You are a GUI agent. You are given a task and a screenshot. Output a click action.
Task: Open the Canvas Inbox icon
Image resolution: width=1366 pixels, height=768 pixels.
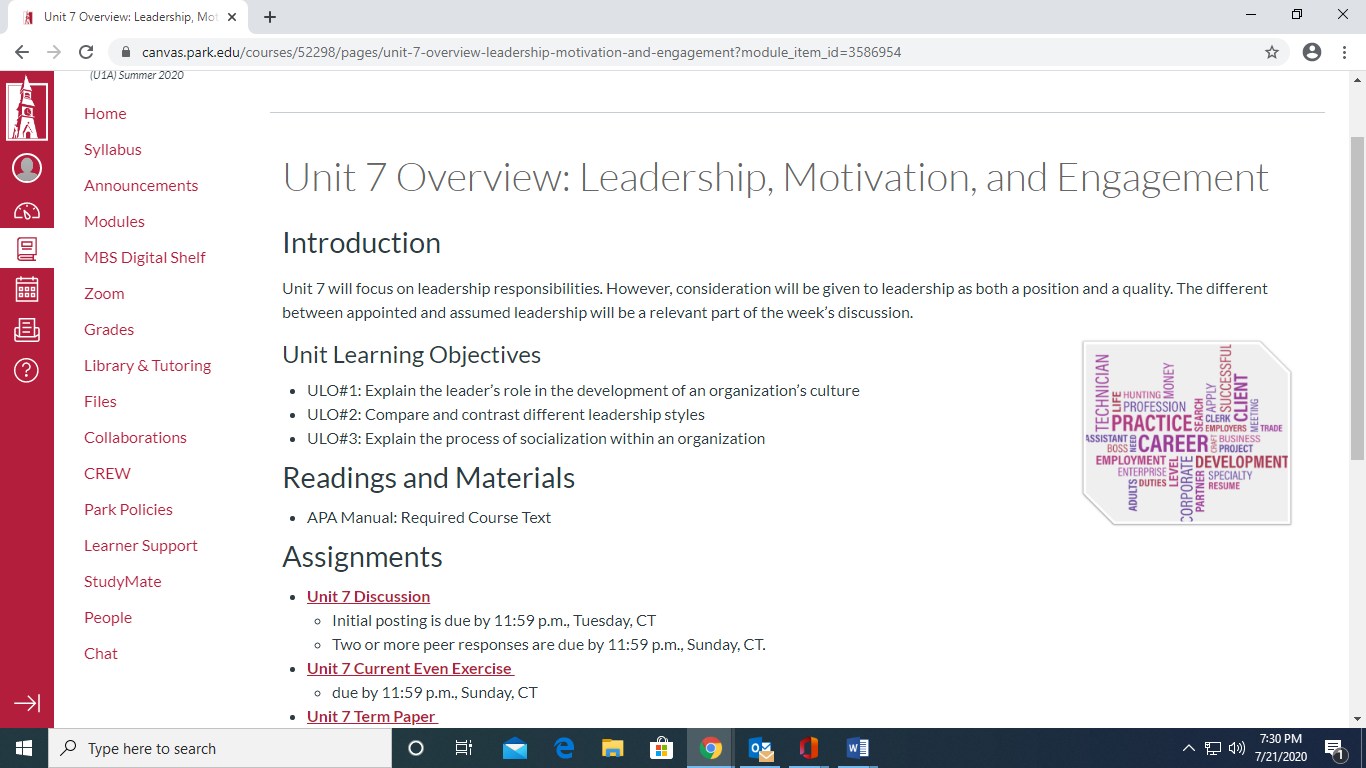click(x=27, y=330)
